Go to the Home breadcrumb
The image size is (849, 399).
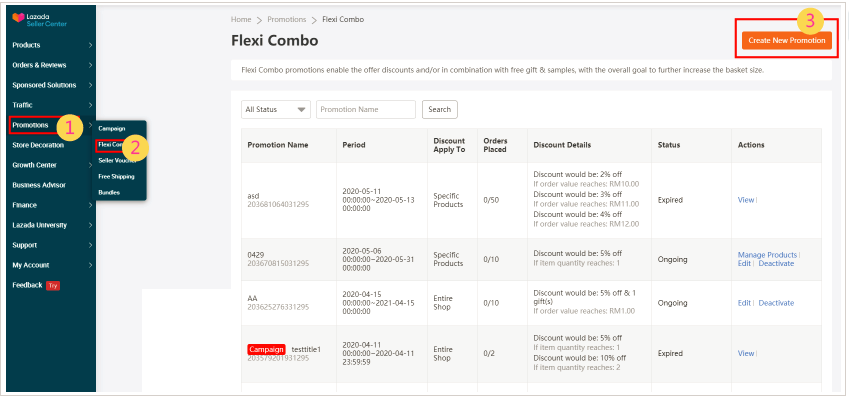pos(241,19)
